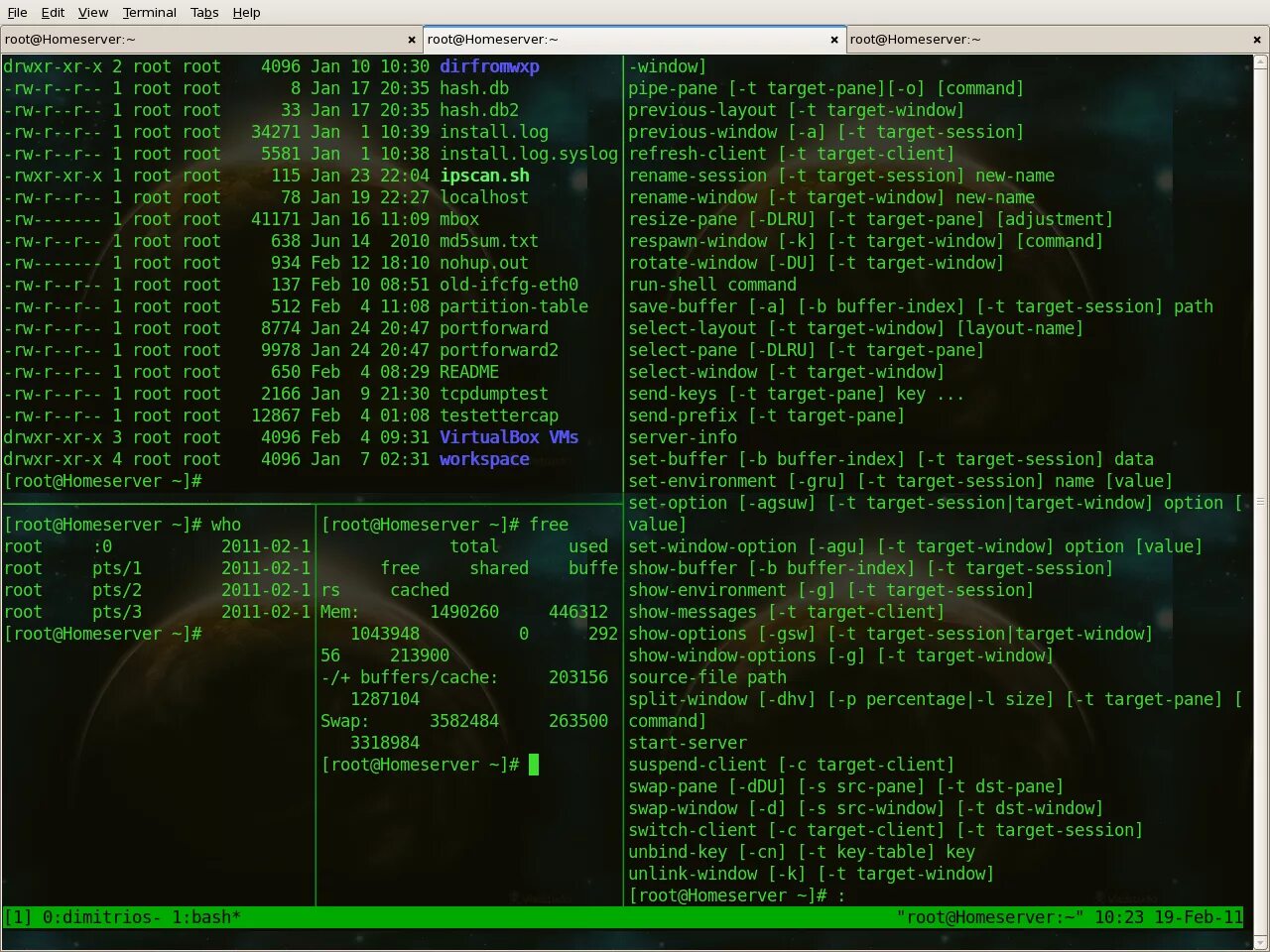1270x952 pixels.
Task: Click the mbox file name
Action: (459, 219)
